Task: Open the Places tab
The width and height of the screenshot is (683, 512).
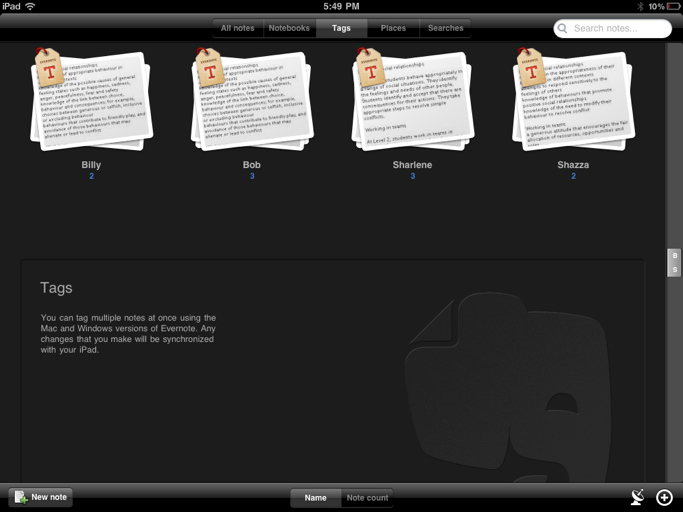Action: tap(393, 28)
